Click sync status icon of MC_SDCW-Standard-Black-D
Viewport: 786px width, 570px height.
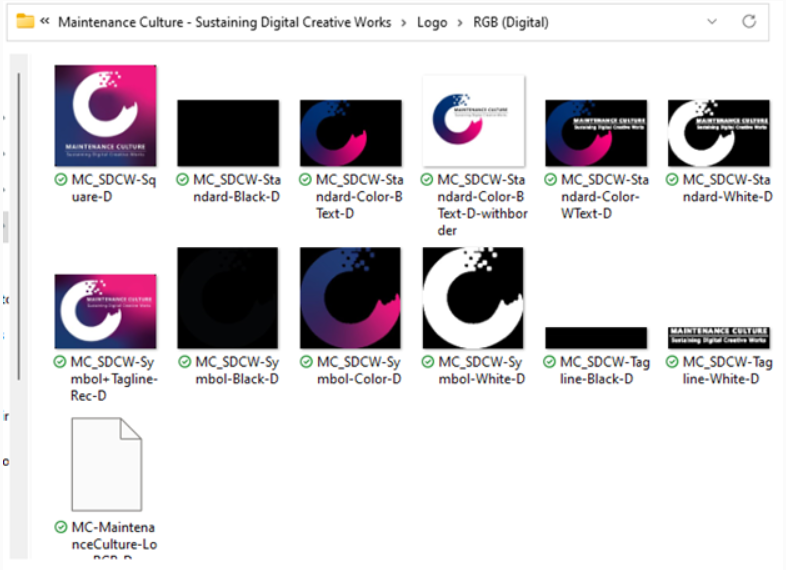click(x=182, y=179)
